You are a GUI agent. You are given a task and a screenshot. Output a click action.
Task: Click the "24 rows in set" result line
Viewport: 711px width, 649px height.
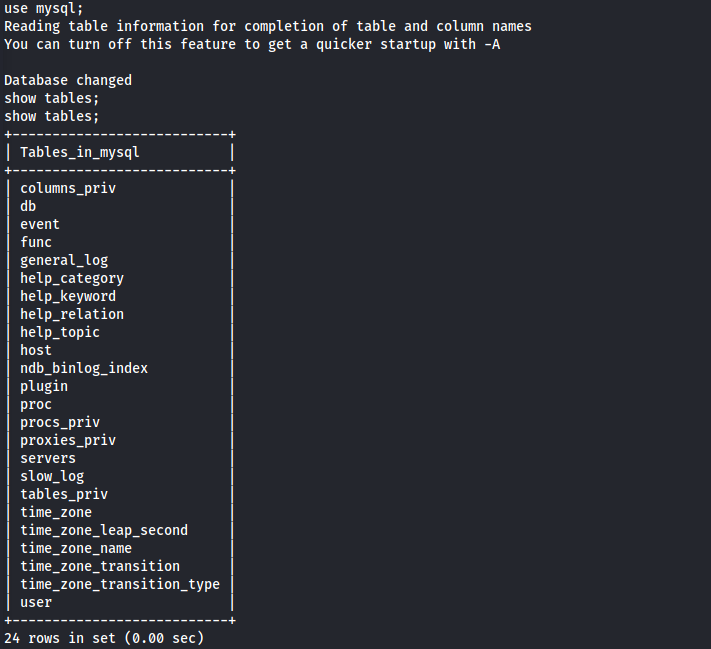coord(104,638)
